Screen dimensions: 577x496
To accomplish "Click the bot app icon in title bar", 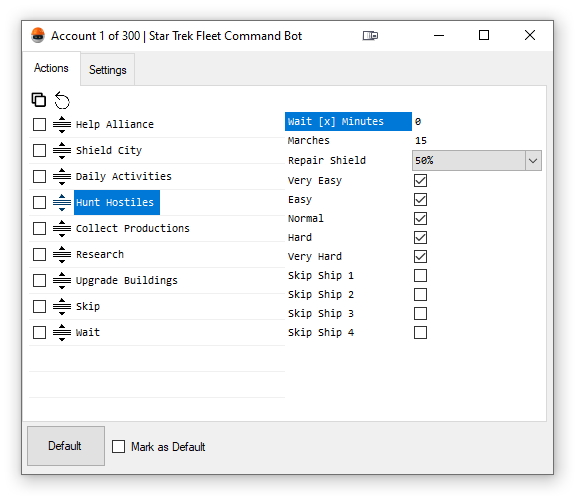I will pos(38,35).
